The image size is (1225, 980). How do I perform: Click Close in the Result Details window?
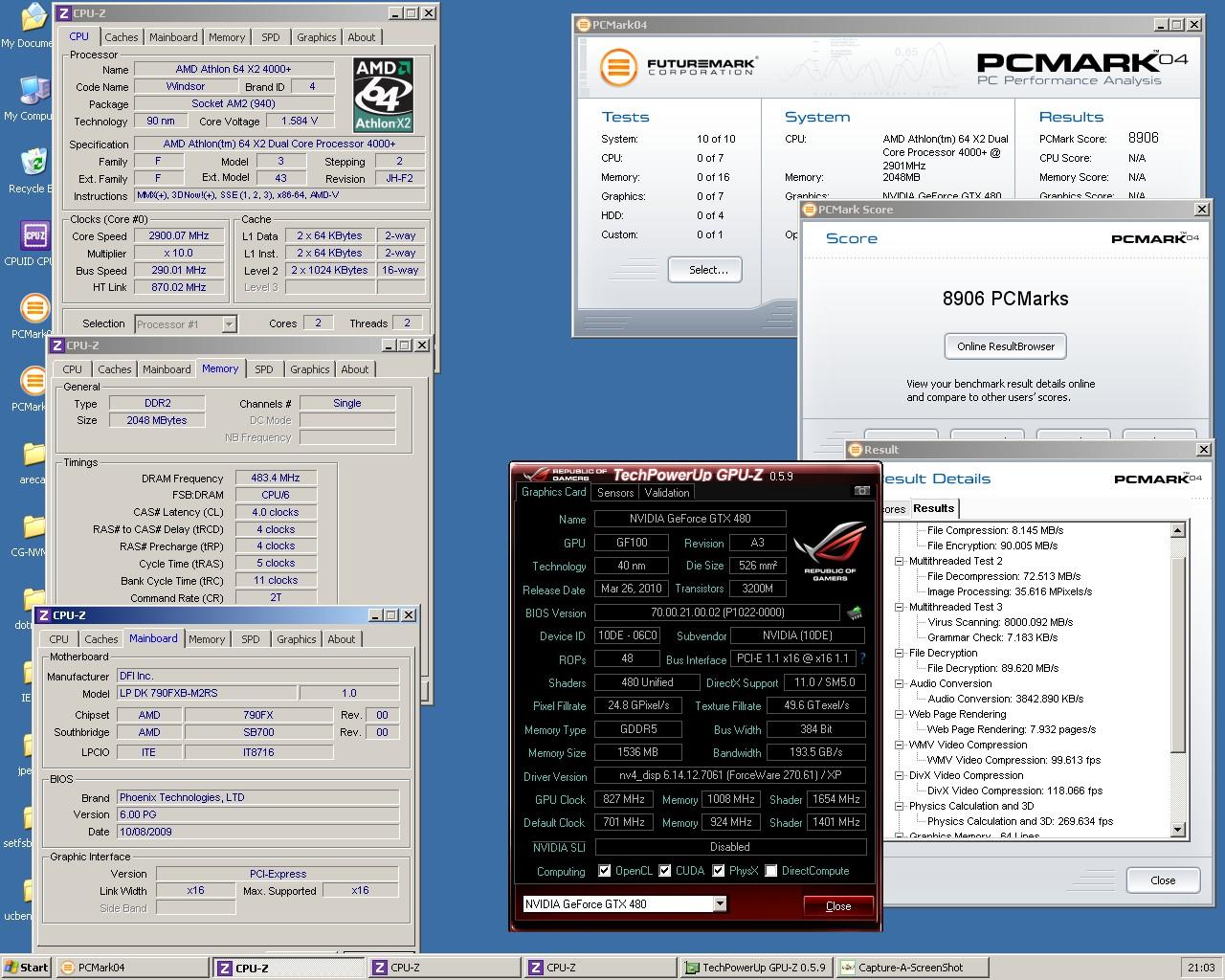[x=1163, y=880]
